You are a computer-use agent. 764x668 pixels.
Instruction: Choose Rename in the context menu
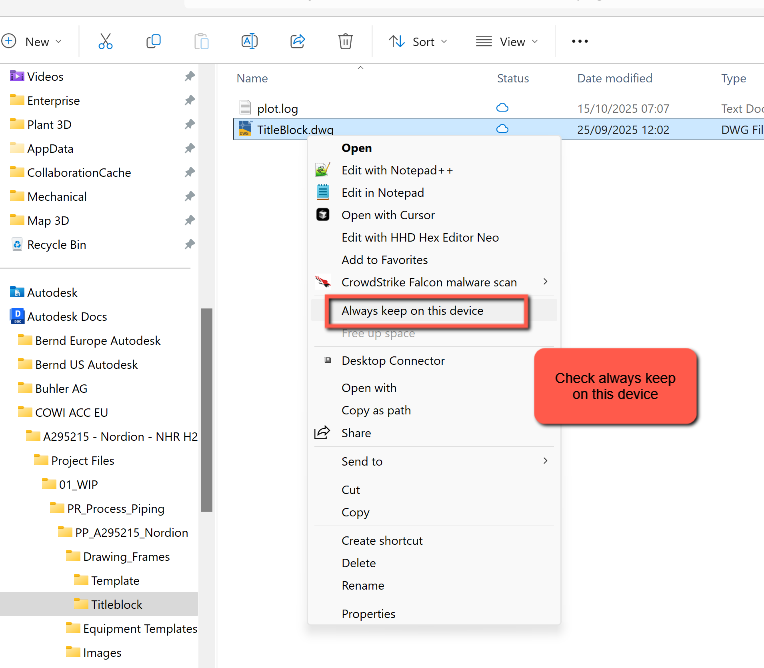coord(363,586)
